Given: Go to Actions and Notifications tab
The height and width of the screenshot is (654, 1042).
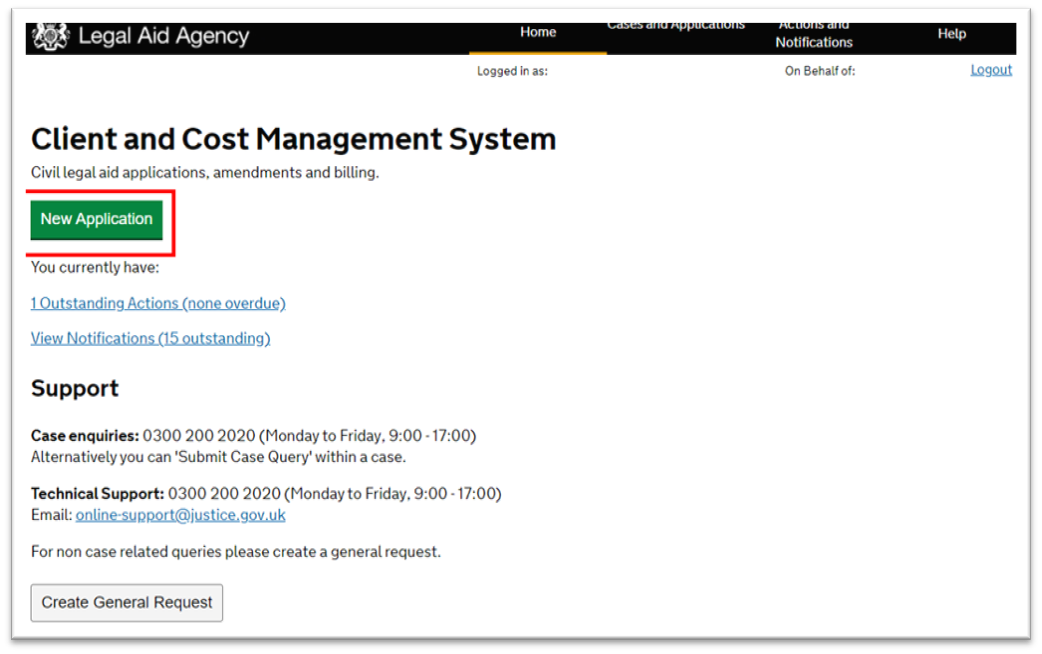Looking at the screenshot, I should 814,35.
